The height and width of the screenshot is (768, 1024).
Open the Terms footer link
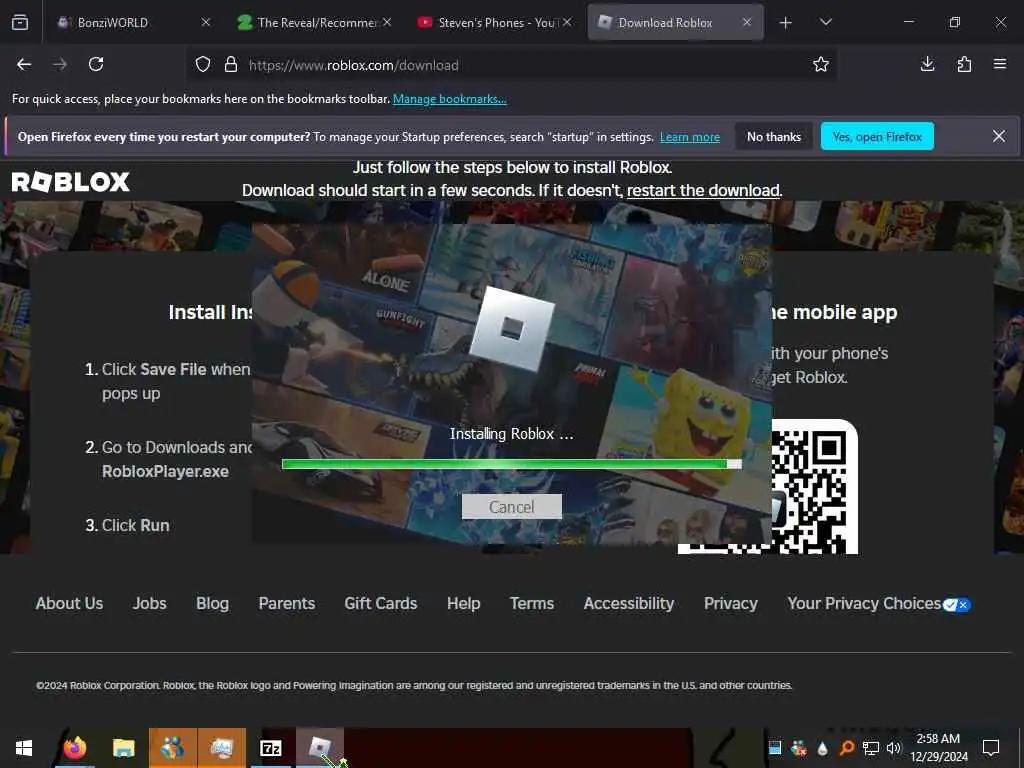pyautogui.click(x=532, y=603)
